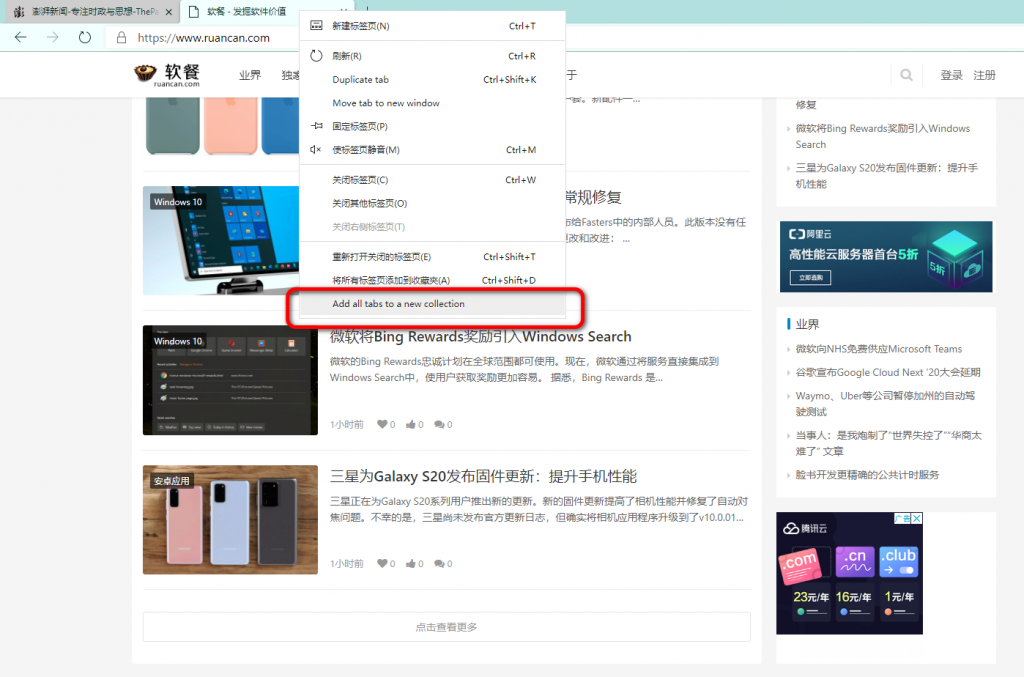The width and height of the screenshot is (1024, 677).
Task: Click the heart icon under the Bing Rewards article
Action: click(381, 424)
